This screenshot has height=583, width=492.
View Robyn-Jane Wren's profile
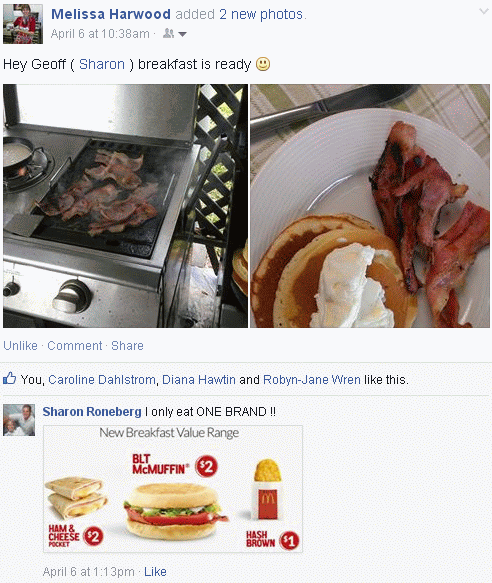click(312, 380)
